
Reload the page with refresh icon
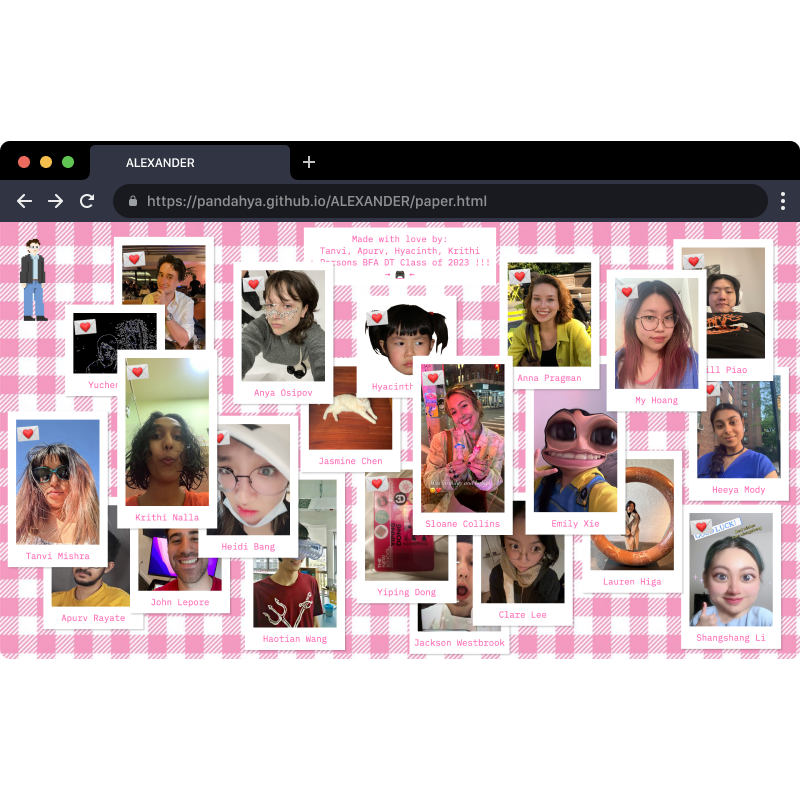tap(87, 201)
